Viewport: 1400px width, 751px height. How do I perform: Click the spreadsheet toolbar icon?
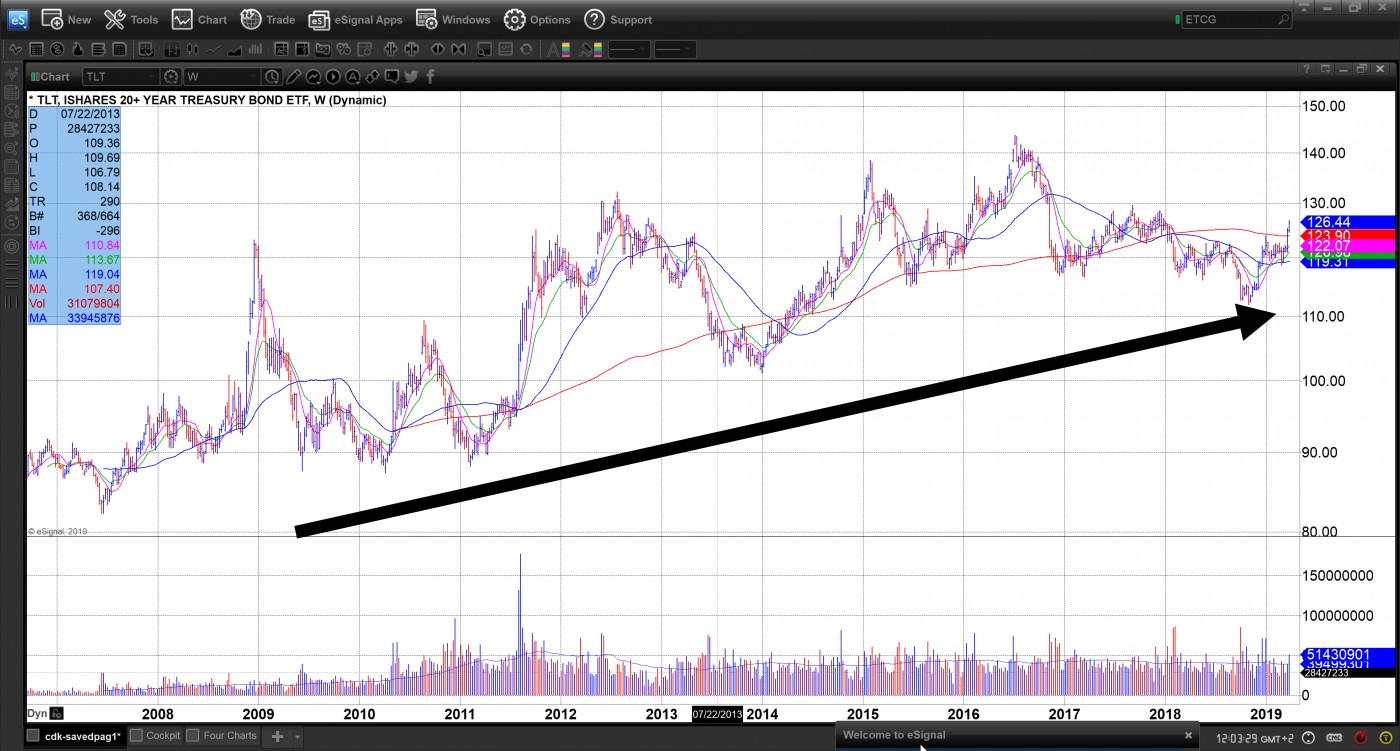point(119,49)
